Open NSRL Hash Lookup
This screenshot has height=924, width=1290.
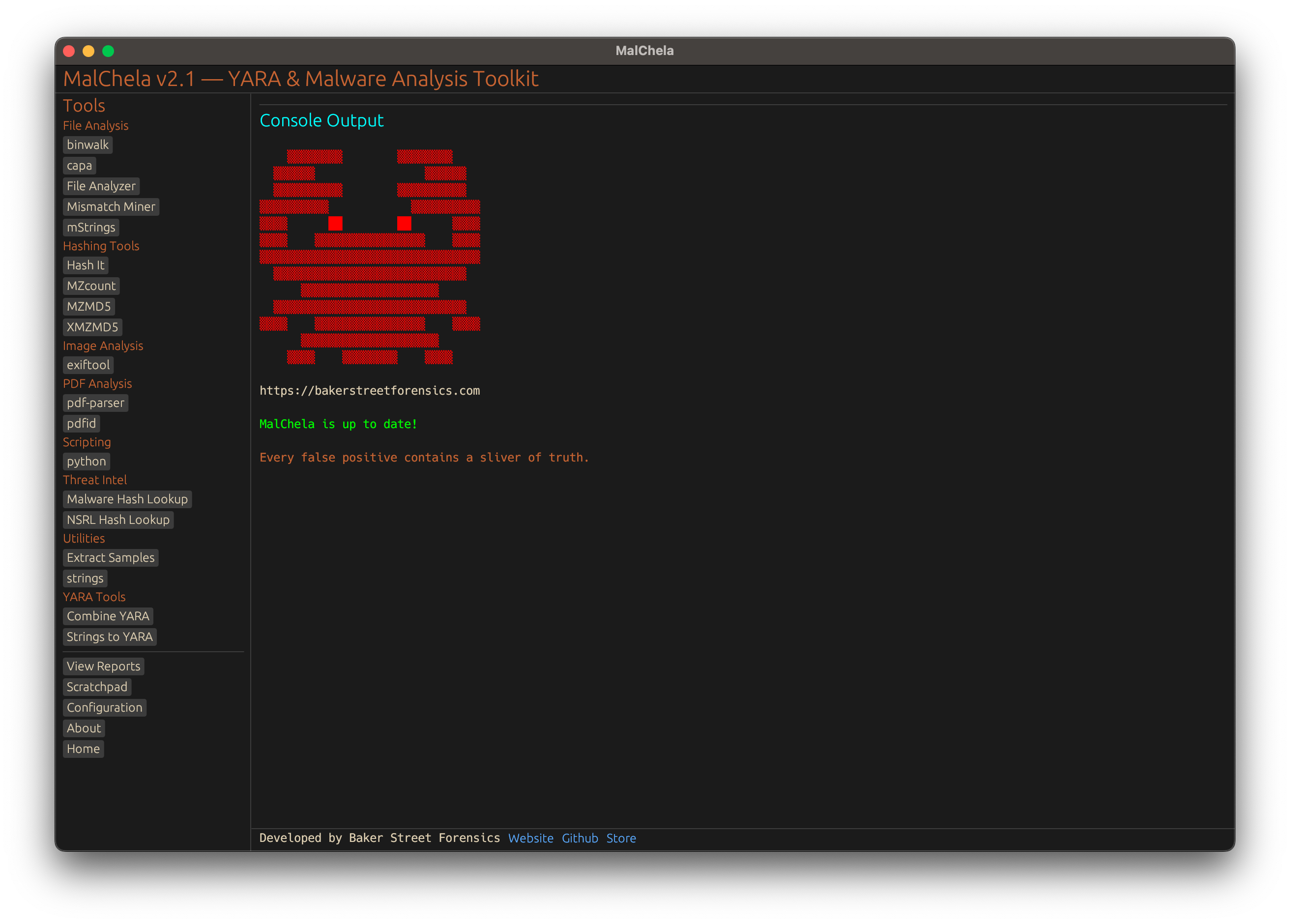pyautogui.click(x=118, y=520)
